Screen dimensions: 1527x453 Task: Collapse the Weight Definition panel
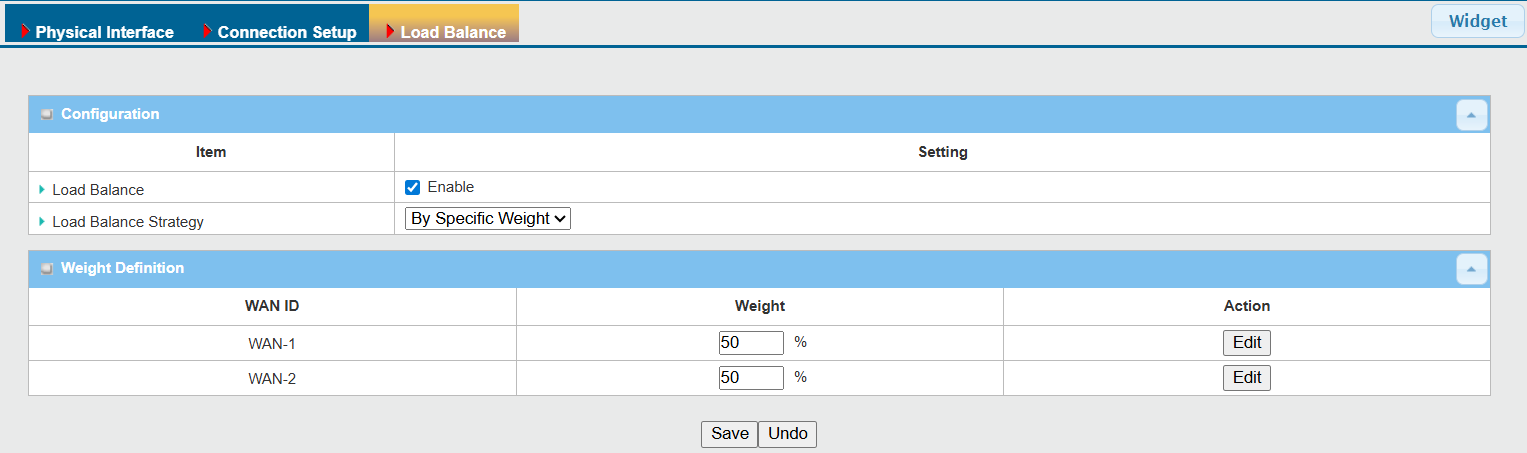[x=1471, y=269]
